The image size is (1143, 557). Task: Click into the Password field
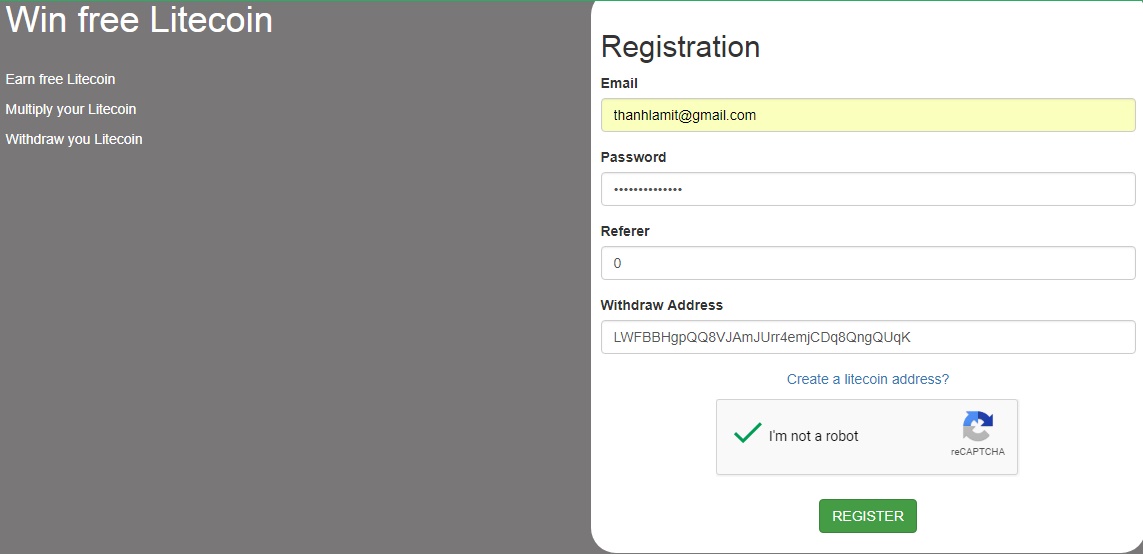[x=867, y=189]
